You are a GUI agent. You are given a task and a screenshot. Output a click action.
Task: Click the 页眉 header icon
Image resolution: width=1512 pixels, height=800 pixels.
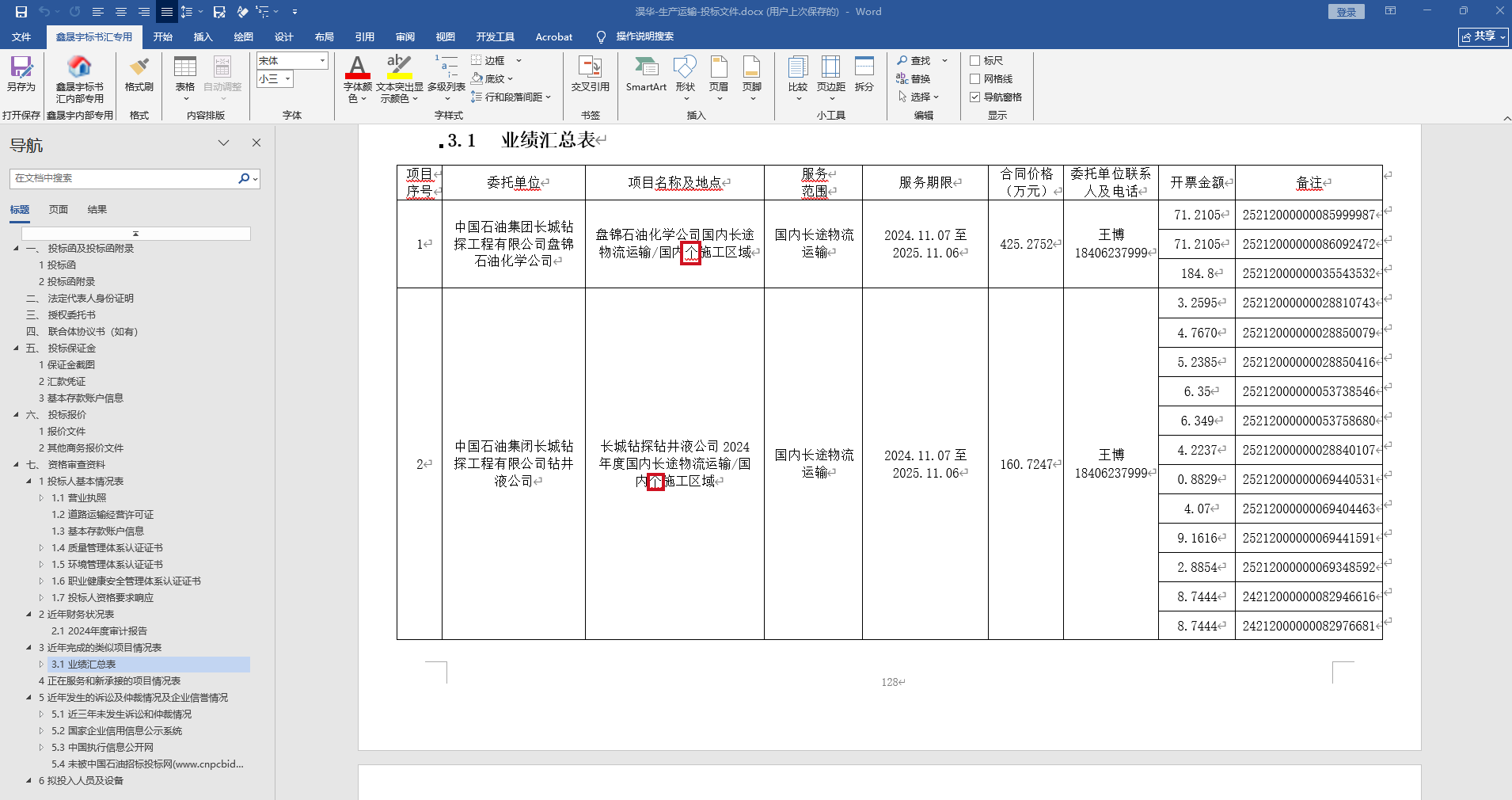[719, 78]
